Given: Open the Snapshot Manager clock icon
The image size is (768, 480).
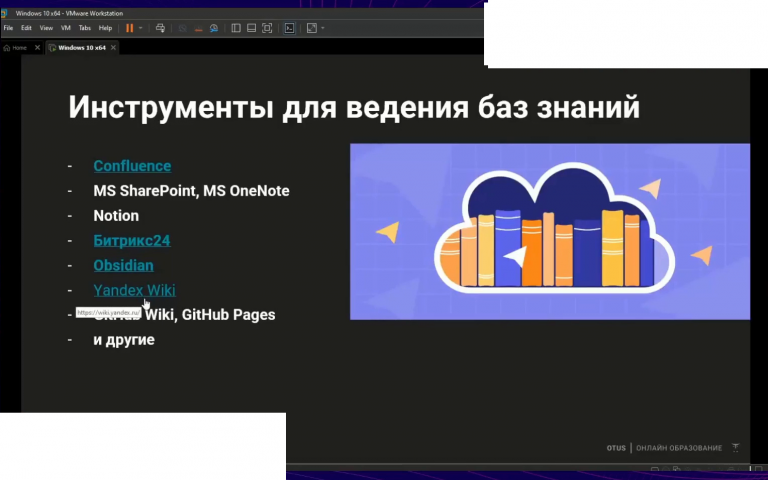Looking at the screenshot, I should pos(214,28).
